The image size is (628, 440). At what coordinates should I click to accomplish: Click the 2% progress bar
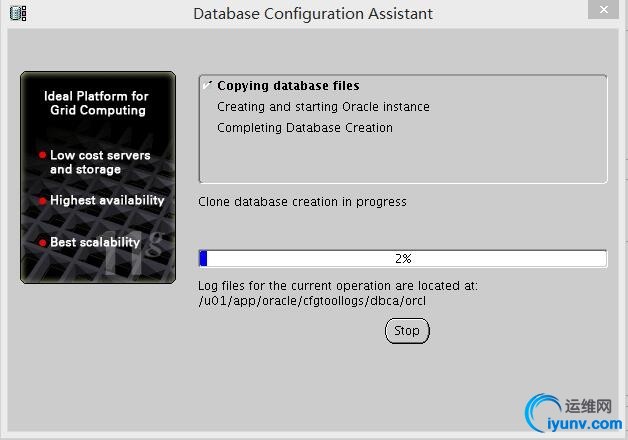[x=403, y=258]
